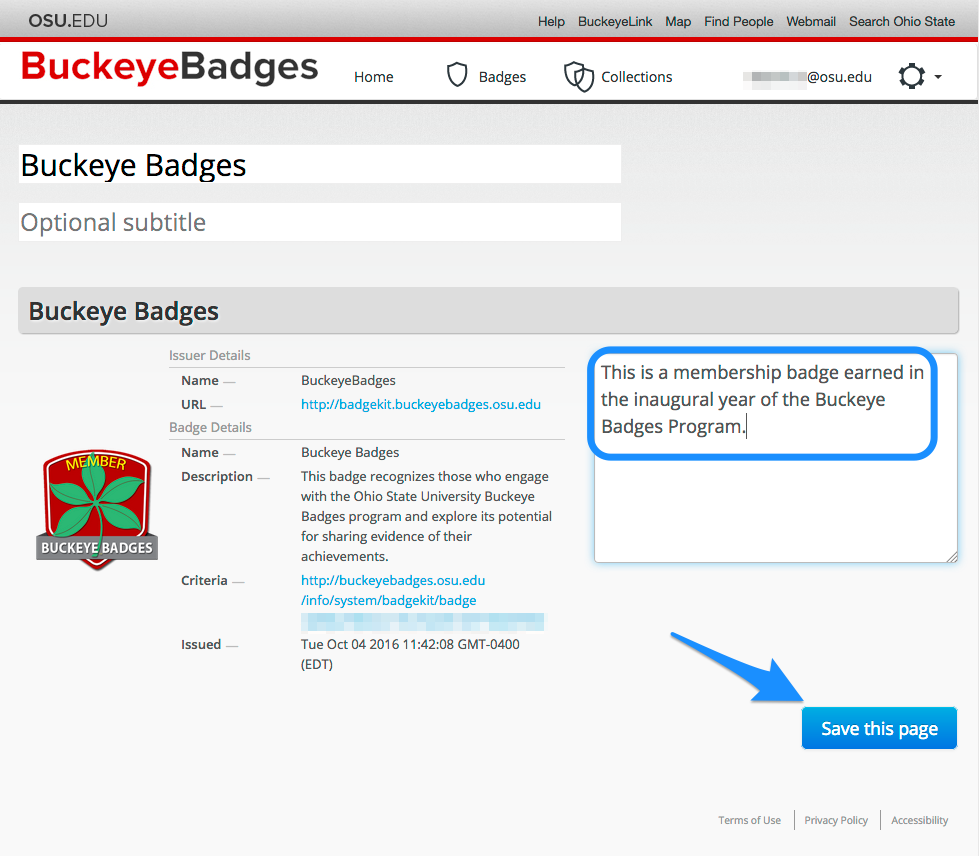979x856 pixels.
Task: Go to the Home page
Action: pos(373,77)
